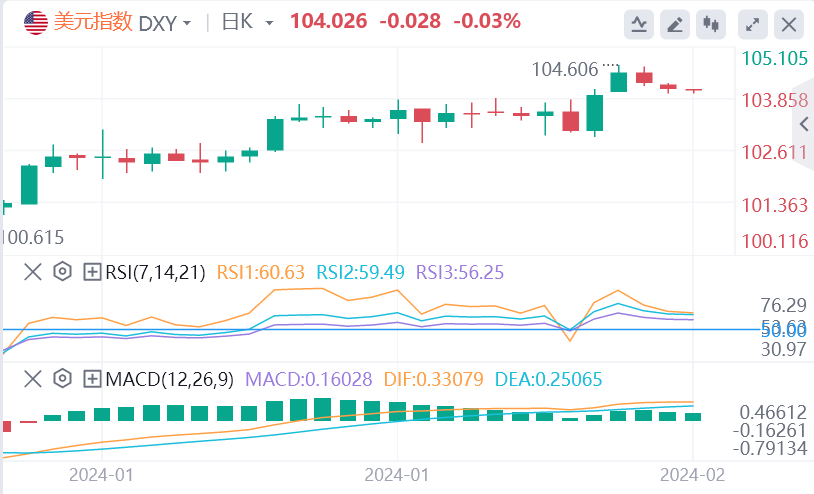Remove the RSI indicator panel
Image resolution: width=814 pixels, height=494 pixels.
[33, 271]
